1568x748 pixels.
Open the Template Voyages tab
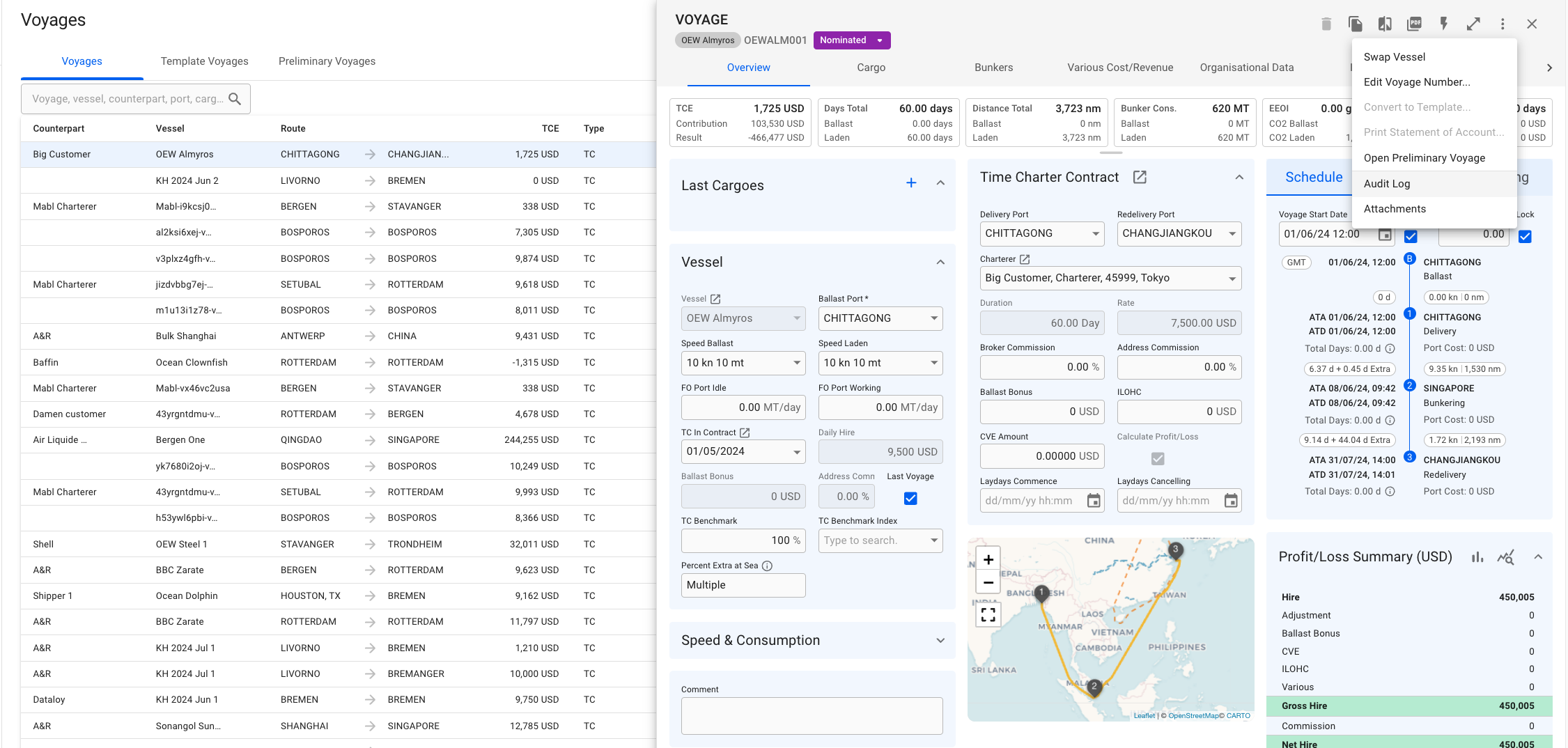pos(204,61)
